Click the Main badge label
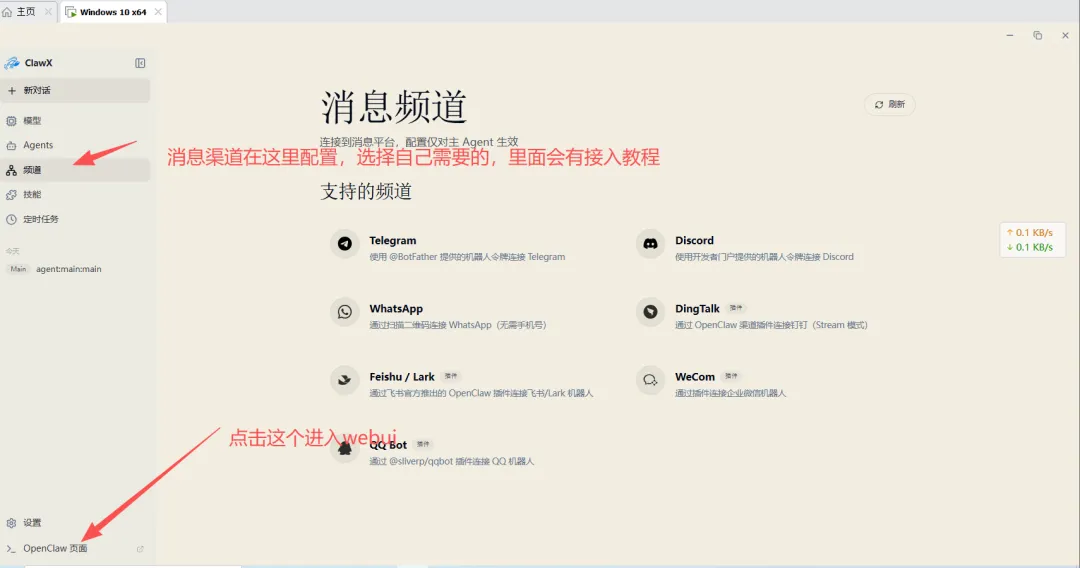The image size is (1080, 568). pyautogui.click(x=18, y=269)
